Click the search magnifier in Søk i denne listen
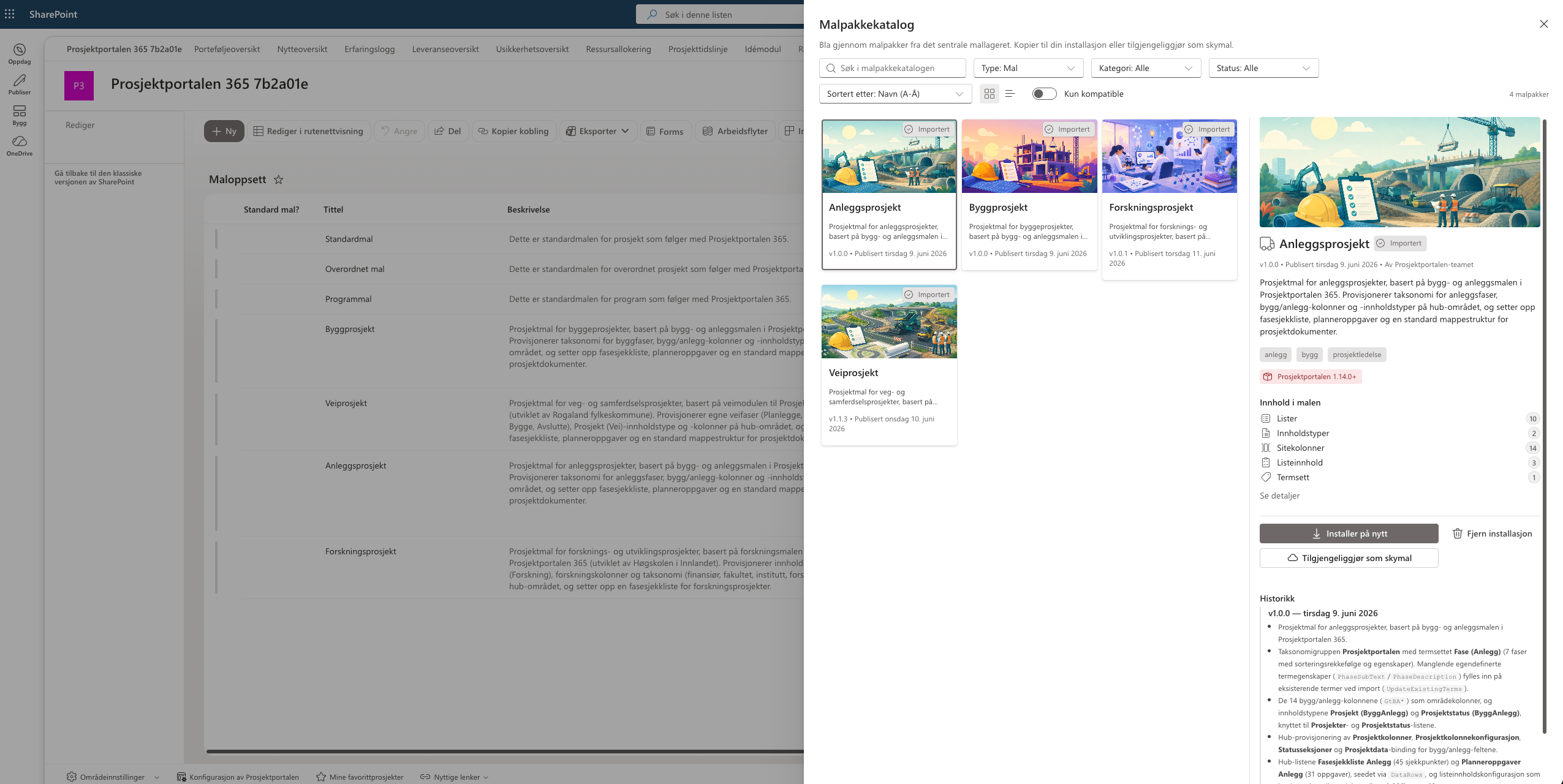1563x784 pixels. [x=653, y=14]
